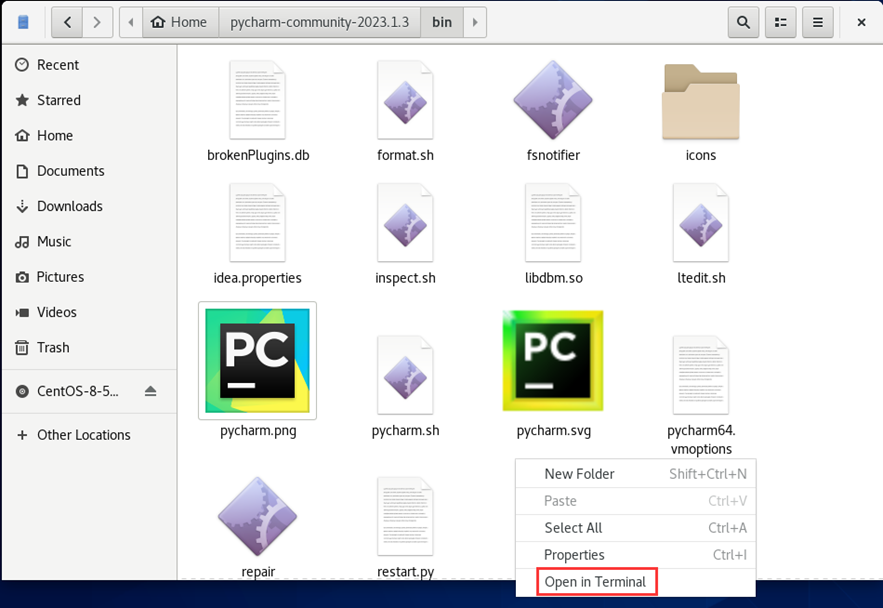Open Music in the sidebar
Image resolution: width=883 pixels, height=608 pixels.
click(89, 242)
